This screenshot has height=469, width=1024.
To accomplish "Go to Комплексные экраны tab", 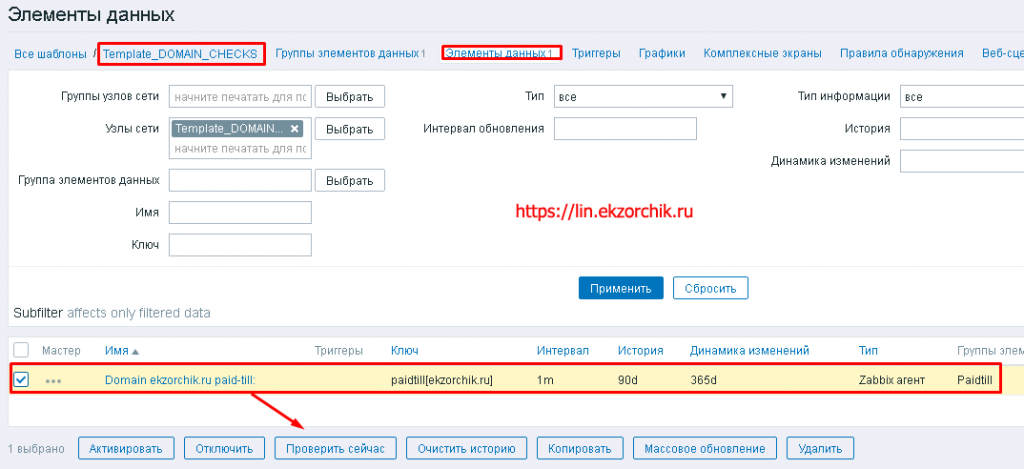I will tap(762, 53).
